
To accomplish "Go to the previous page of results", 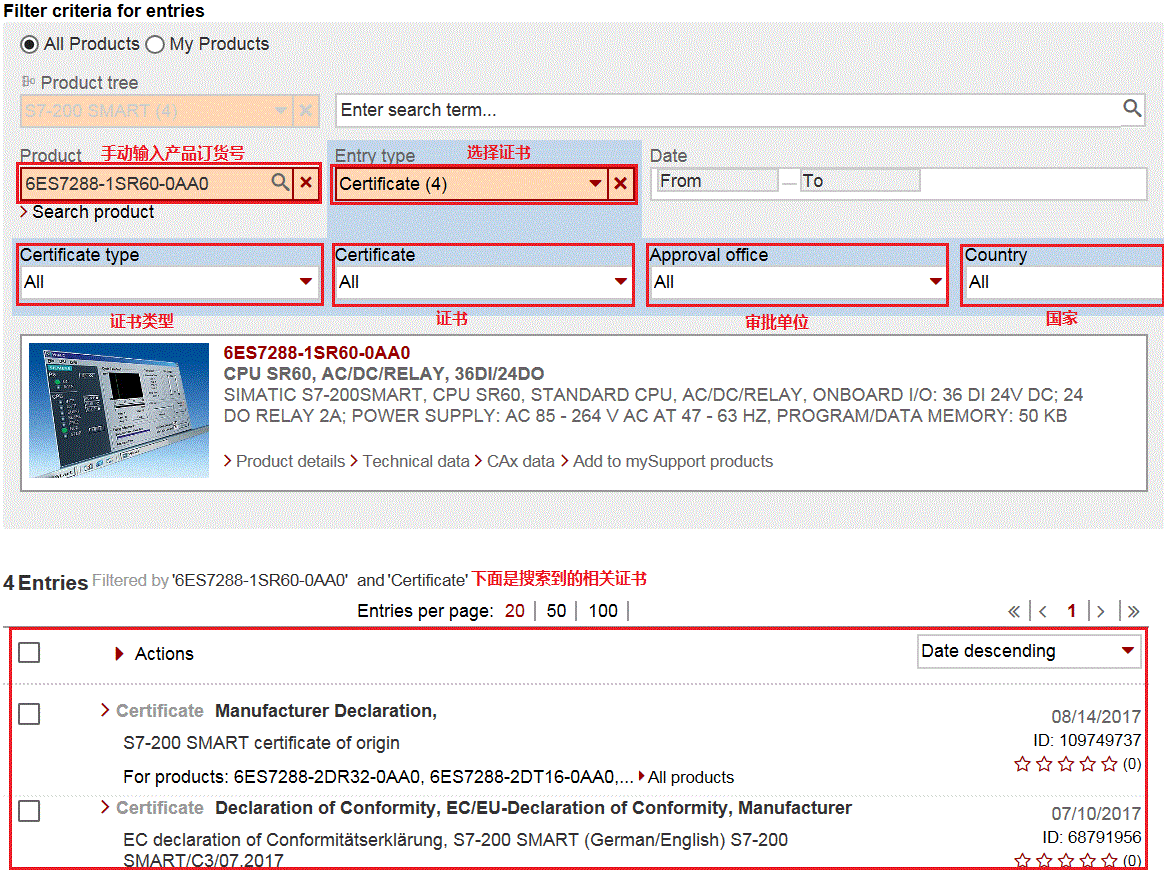I will click(1043, 612).
